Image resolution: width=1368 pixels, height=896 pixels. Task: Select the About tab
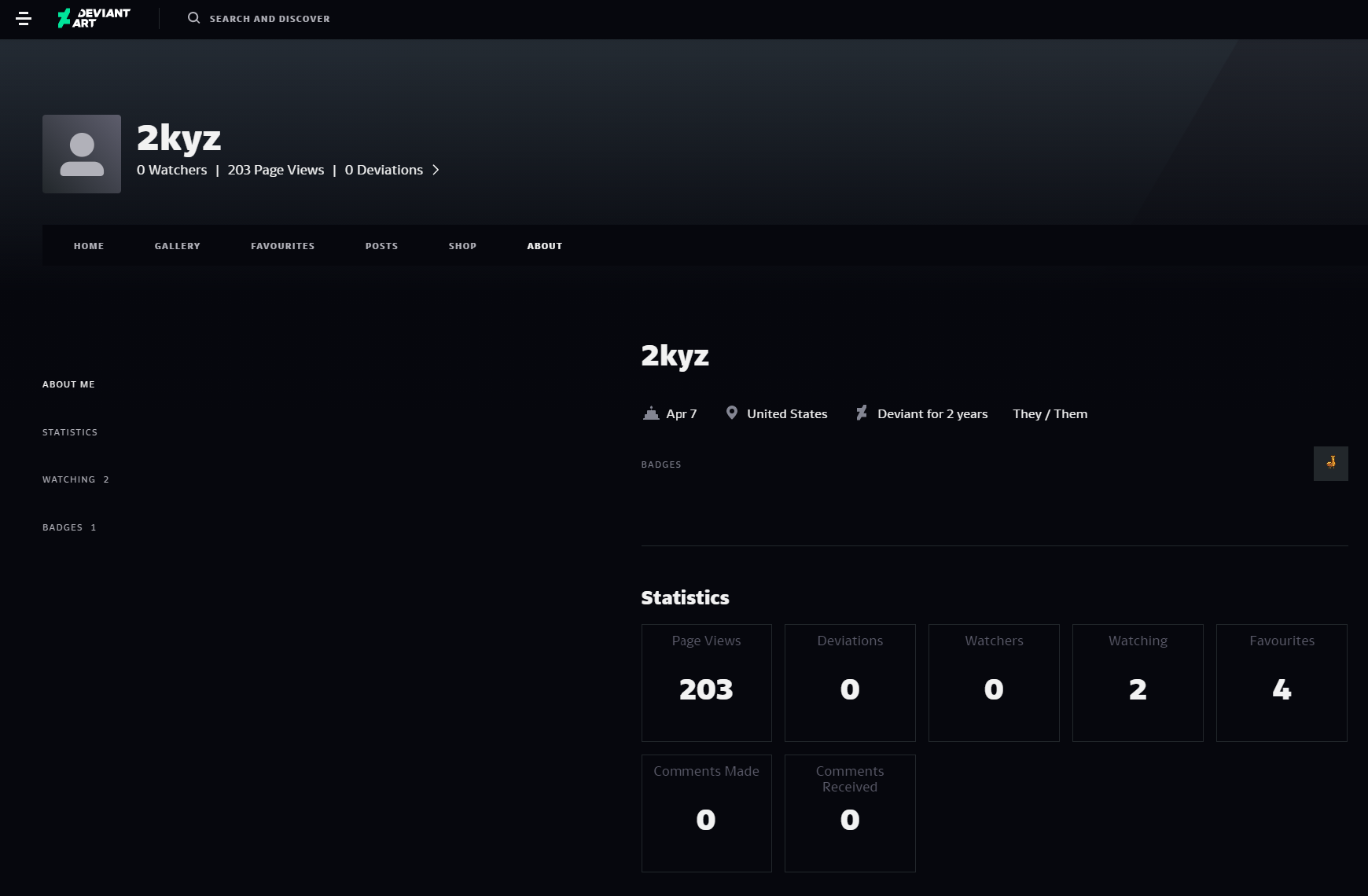tap(545, 246)
